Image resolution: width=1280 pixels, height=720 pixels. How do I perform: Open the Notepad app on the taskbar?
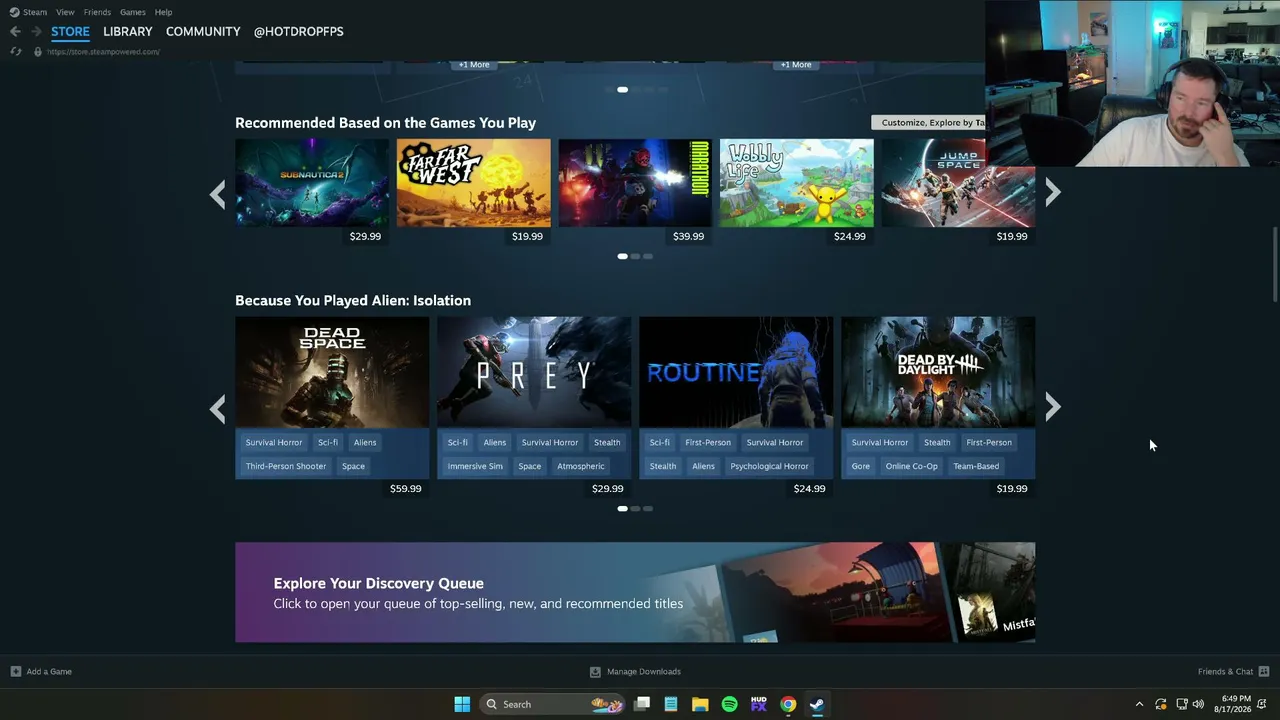click(x=671, y=704)
